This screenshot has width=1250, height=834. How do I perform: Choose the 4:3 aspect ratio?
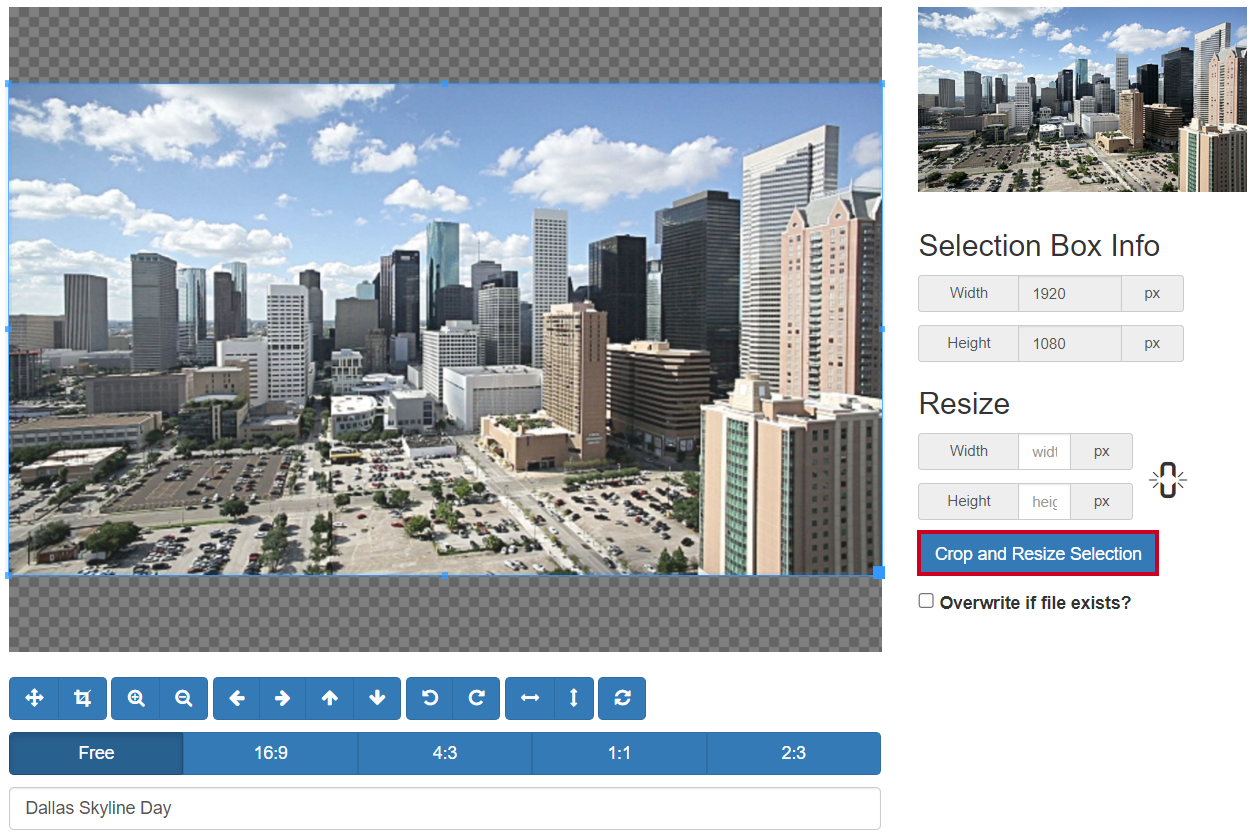445,753
